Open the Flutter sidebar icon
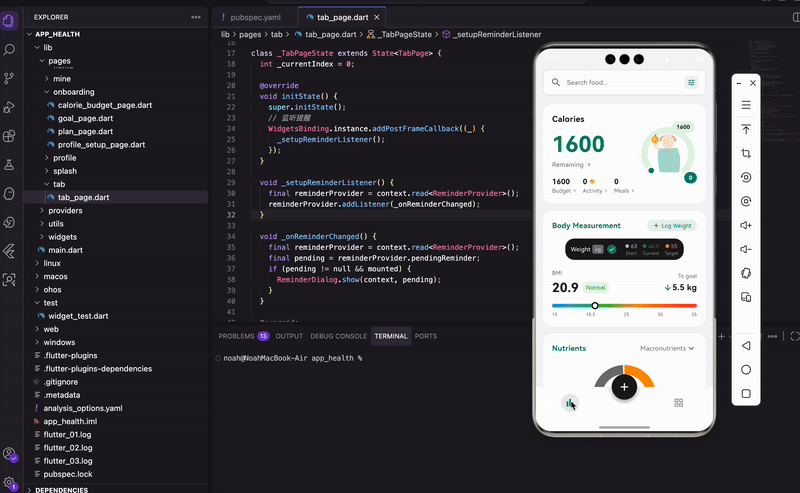The width and height of the screenshot is (800, 493). tap(9, 251)
